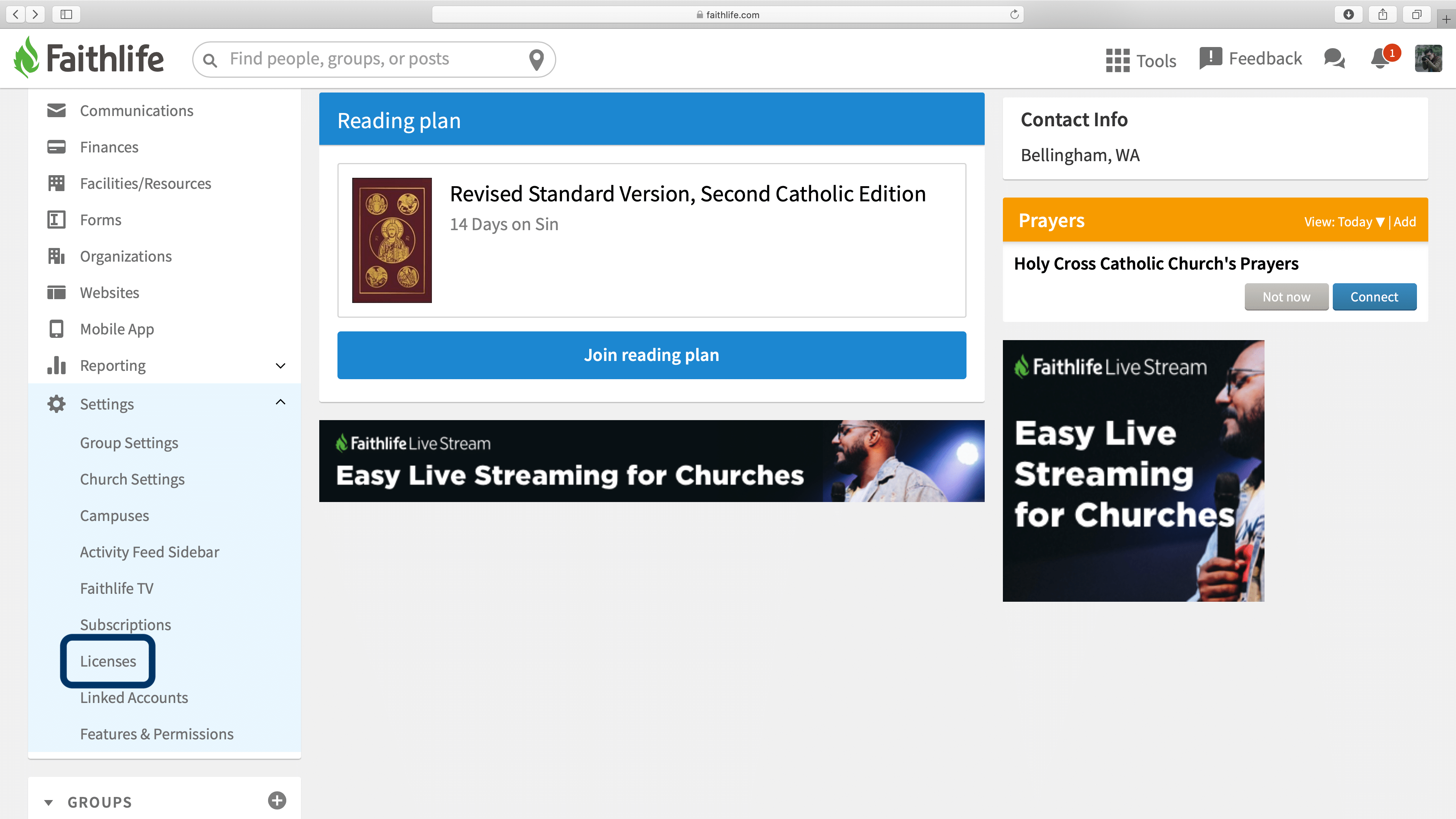Screen dimensions: 1456x819
Task: Open Safari downloads icon
Action: click(x=1348, y=14)
